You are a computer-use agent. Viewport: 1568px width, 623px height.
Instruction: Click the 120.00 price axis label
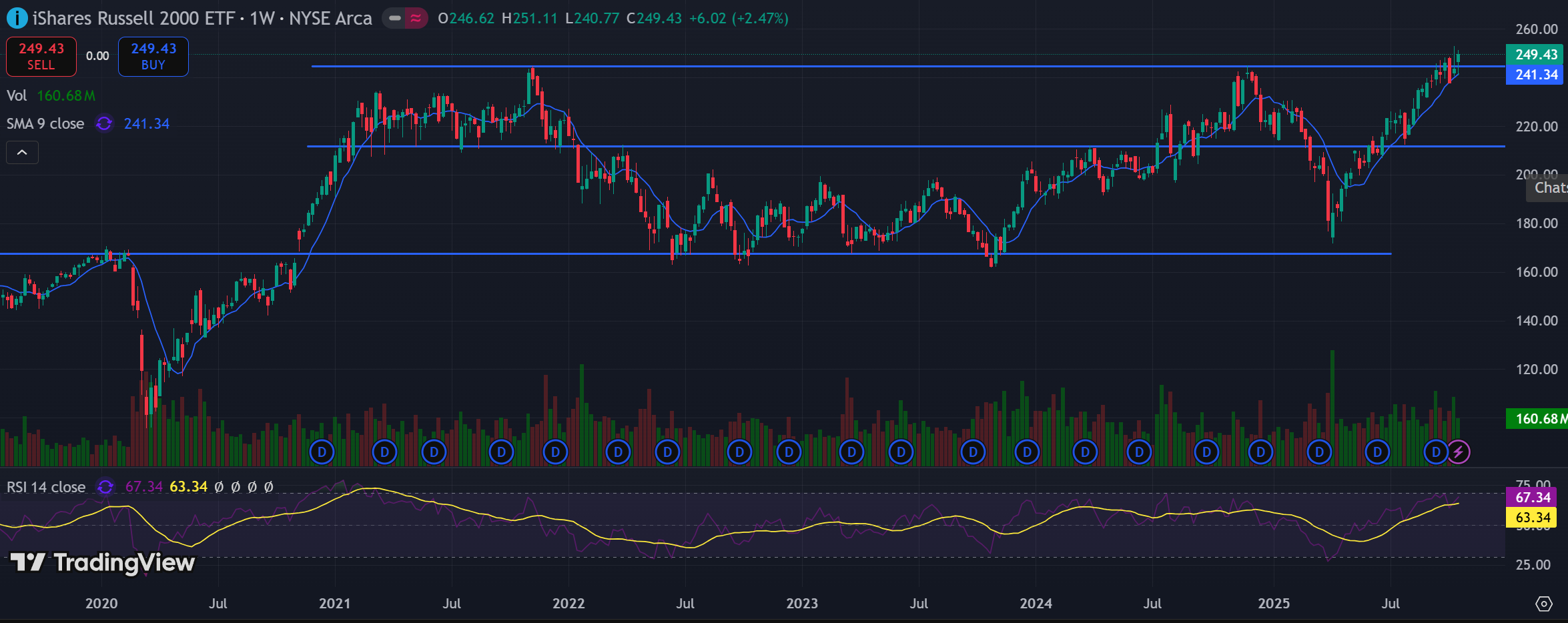coord(1537,370)
